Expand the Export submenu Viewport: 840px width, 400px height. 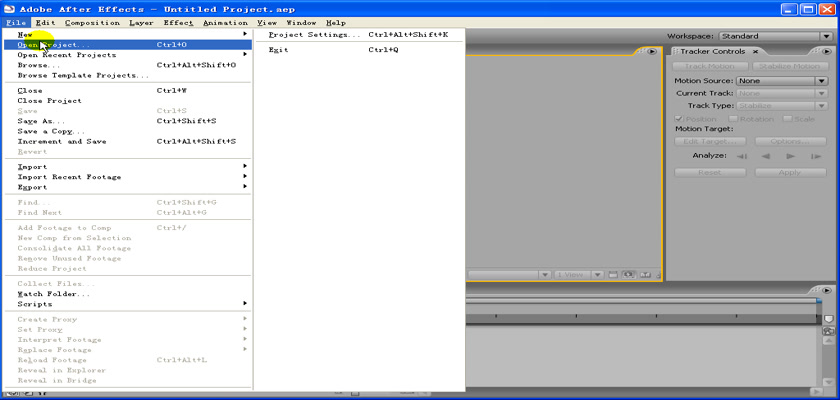128,187
